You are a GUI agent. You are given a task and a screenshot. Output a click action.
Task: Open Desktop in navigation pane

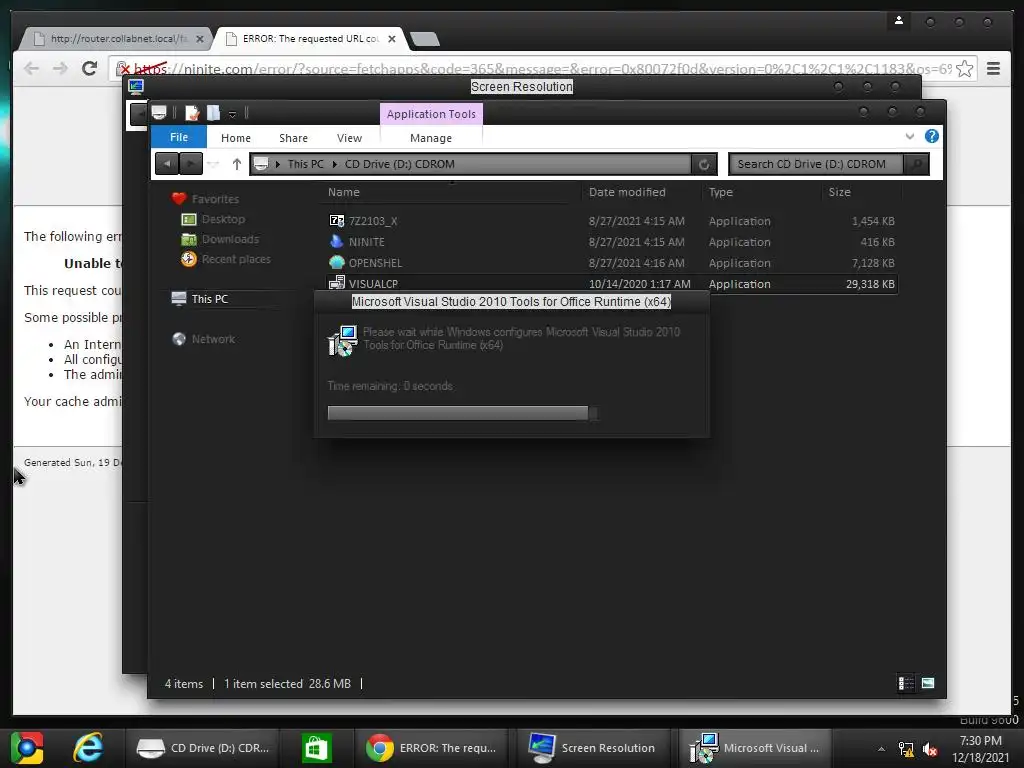[x=223, y=219]
